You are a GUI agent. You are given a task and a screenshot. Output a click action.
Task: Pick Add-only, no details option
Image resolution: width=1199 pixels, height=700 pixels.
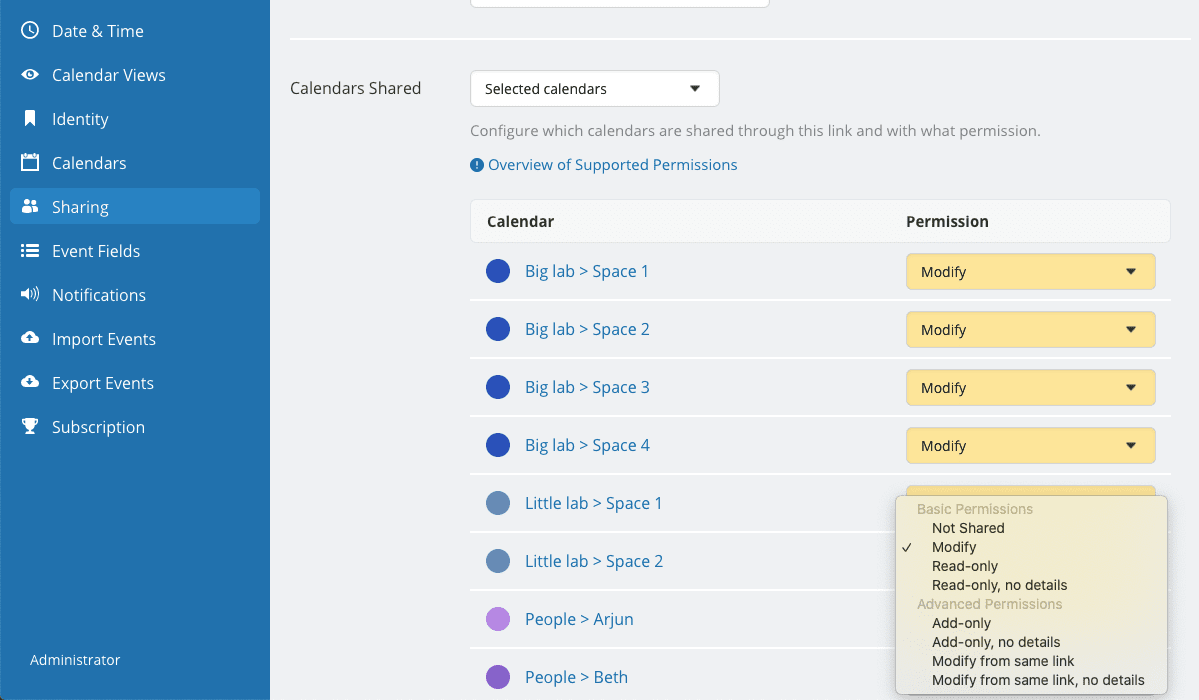click(x=995, y=642)
